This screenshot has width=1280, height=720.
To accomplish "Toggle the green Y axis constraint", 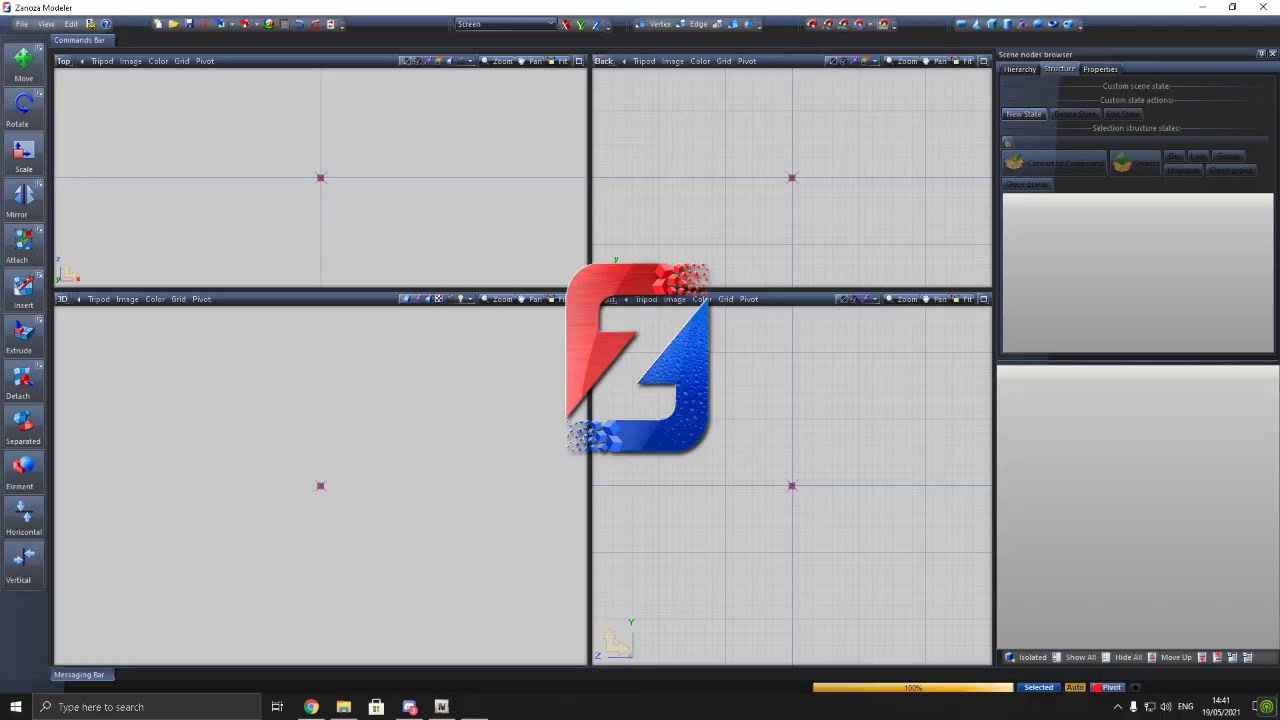I will [x=580, y=24].
